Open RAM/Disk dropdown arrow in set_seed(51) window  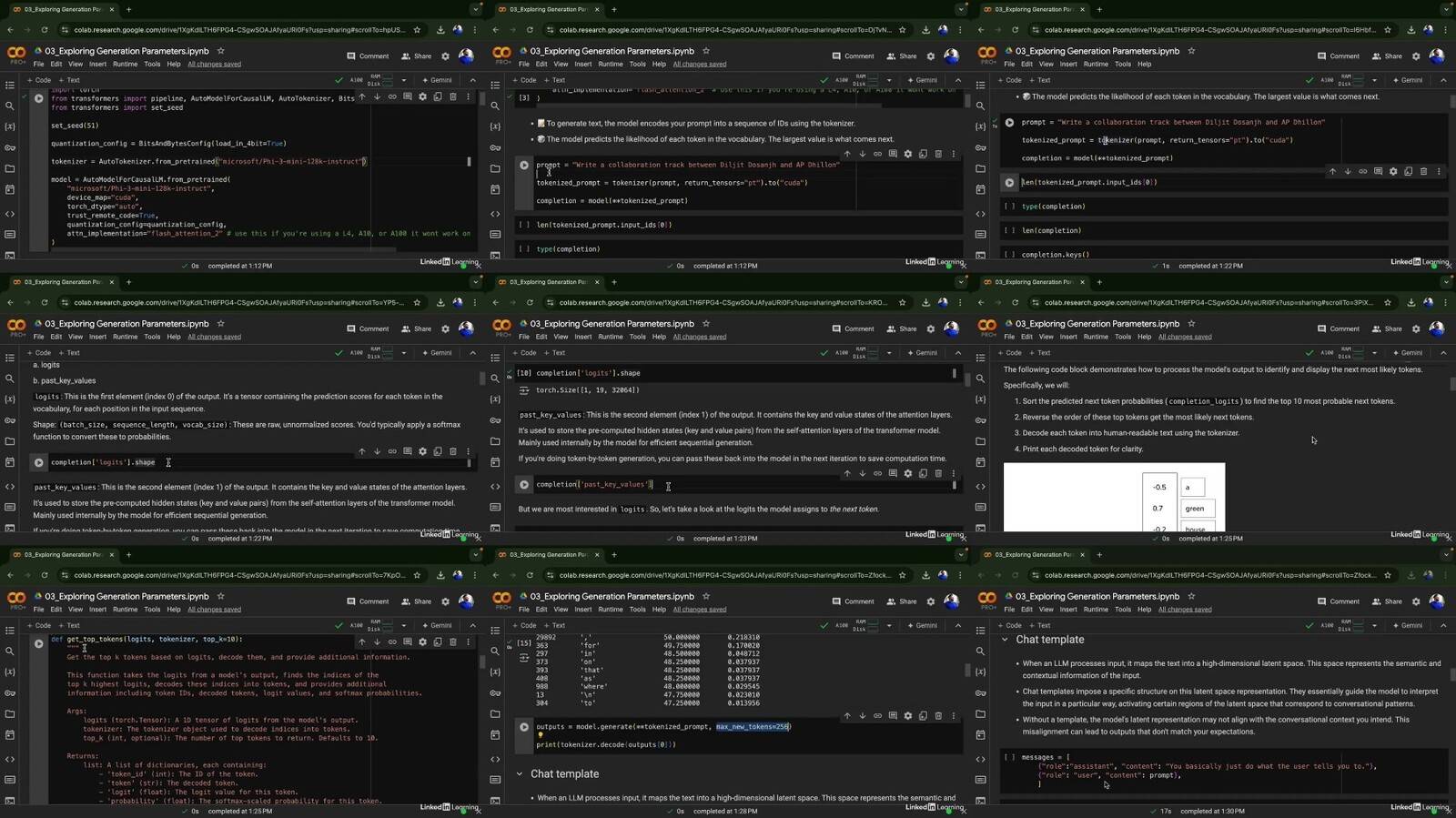click(404, 80)
